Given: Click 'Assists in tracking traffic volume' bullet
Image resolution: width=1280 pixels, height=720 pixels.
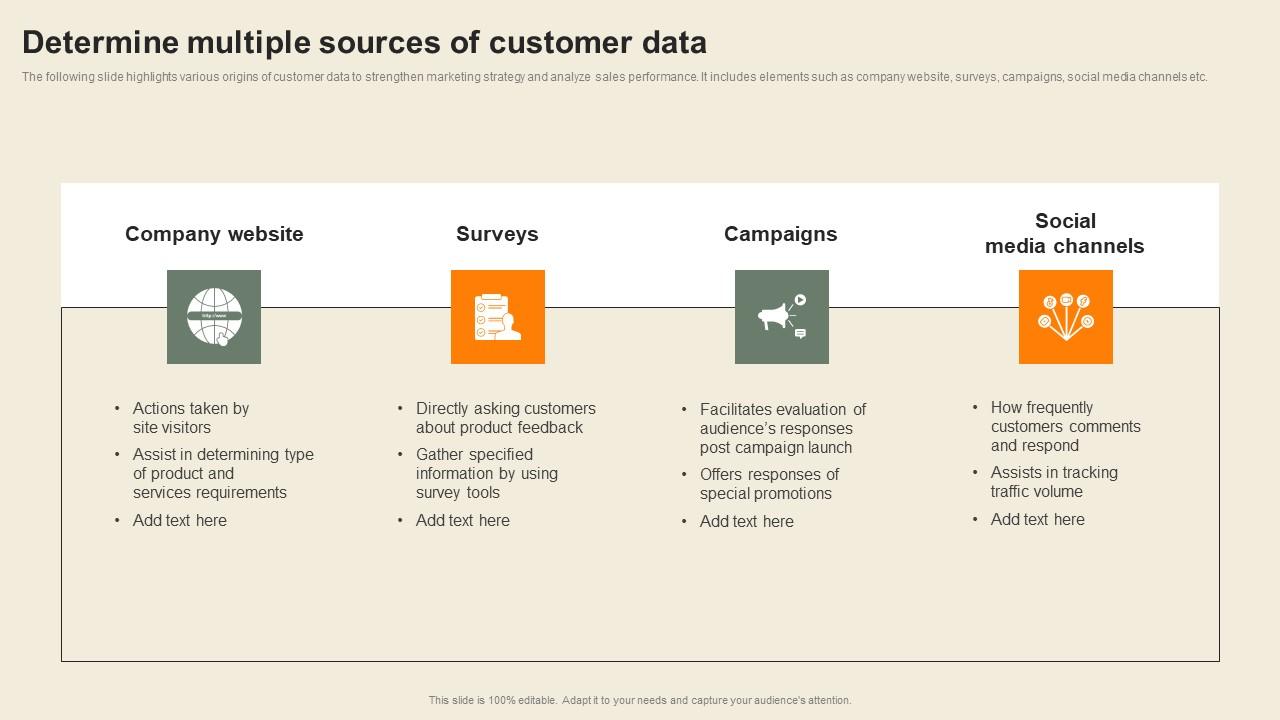Looking at the screenshot, I should [1054, 482].
